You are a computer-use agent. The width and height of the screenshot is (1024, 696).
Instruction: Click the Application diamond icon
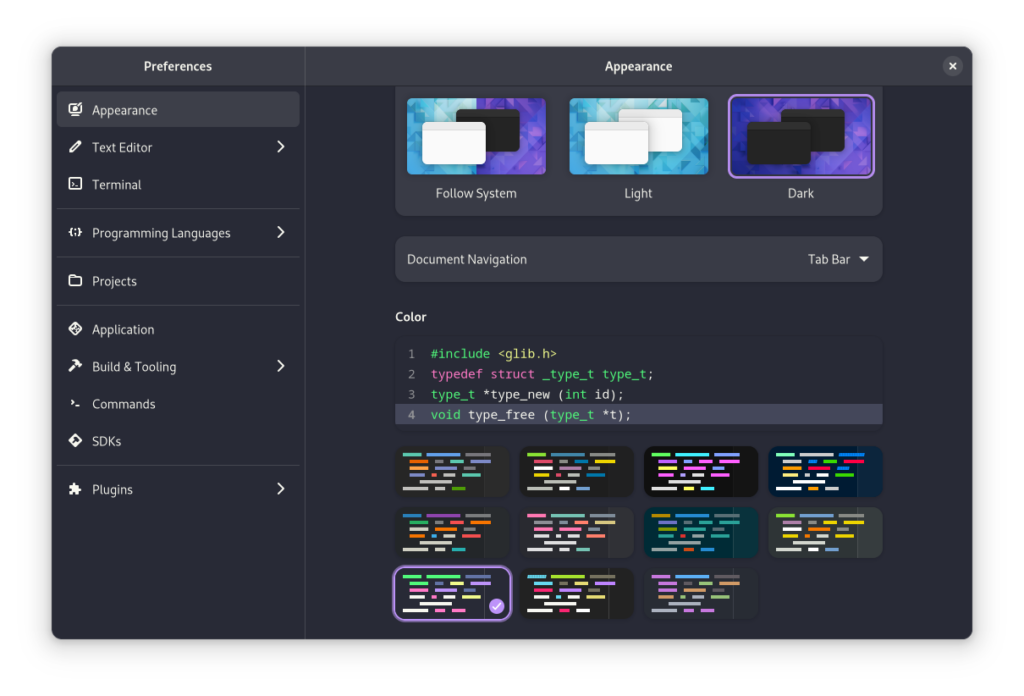tap(75, 329)
